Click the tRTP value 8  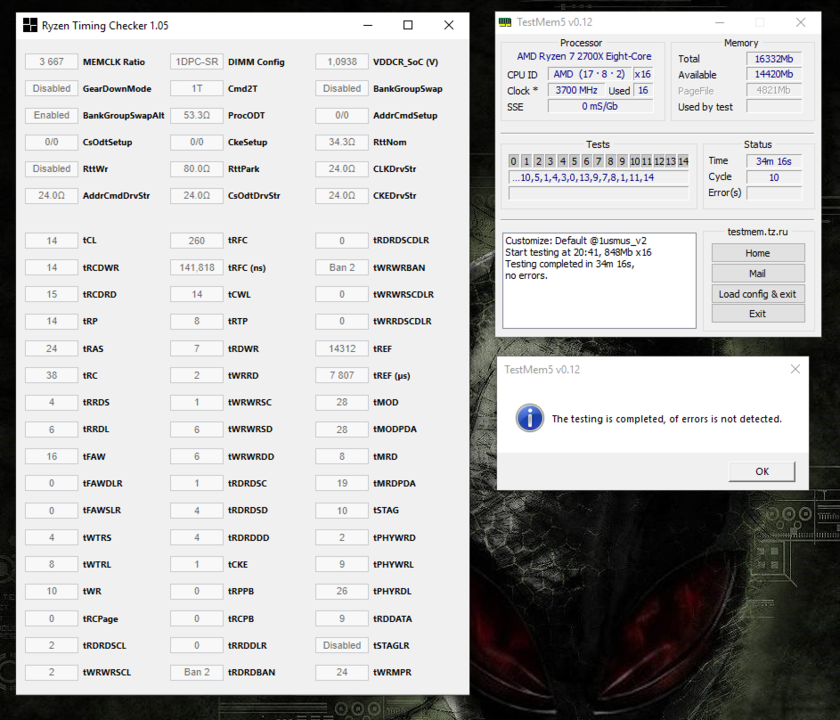[x=197, y=321]
